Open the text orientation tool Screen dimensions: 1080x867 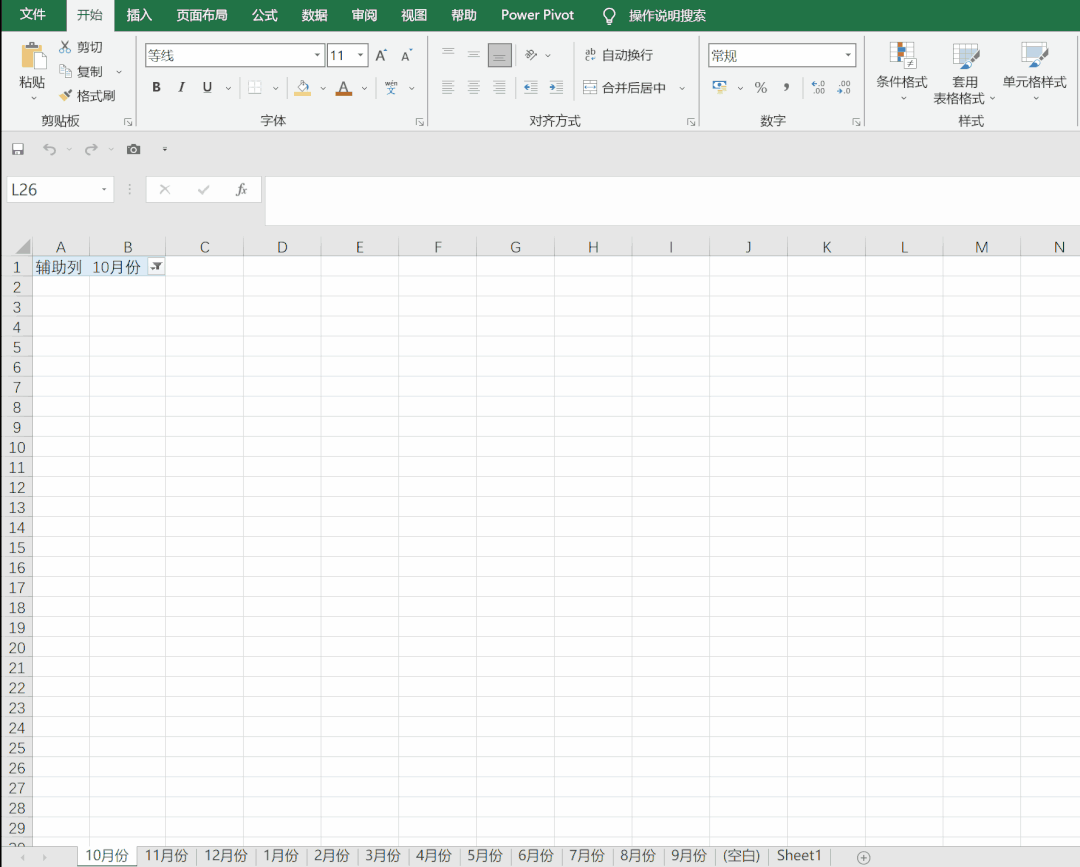tap(531, 54)
